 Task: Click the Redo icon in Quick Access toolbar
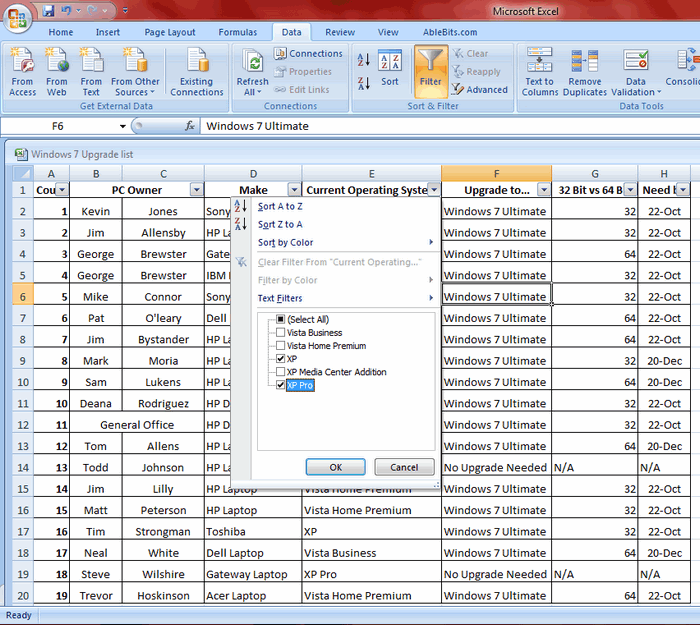[92, 10]
